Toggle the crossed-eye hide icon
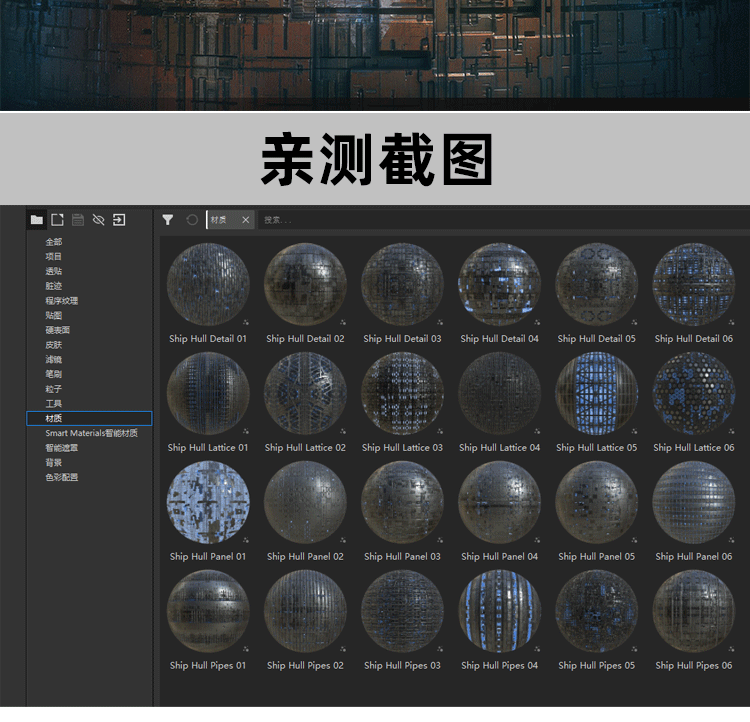The image size is (750, 722). [98, 220]
